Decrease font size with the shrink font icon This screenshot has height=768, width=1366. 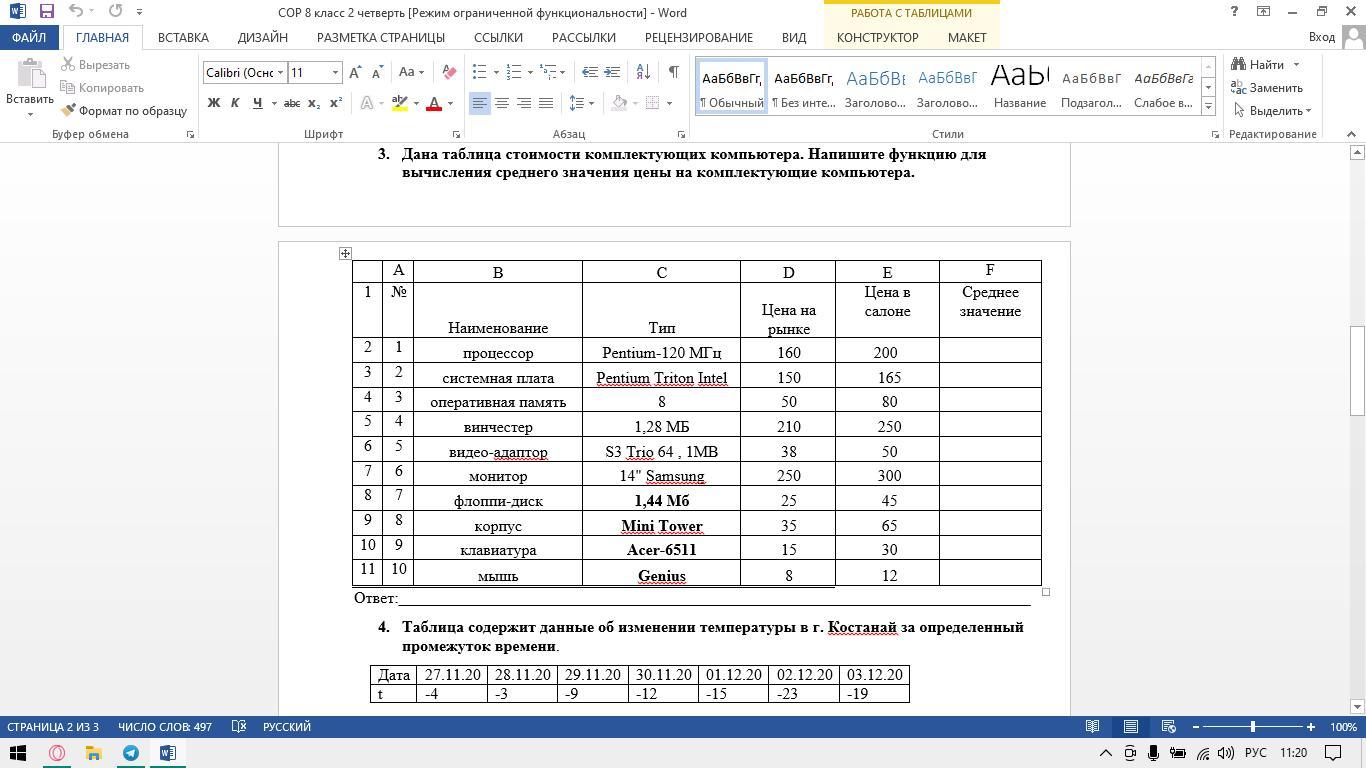[x=377, y=72]
